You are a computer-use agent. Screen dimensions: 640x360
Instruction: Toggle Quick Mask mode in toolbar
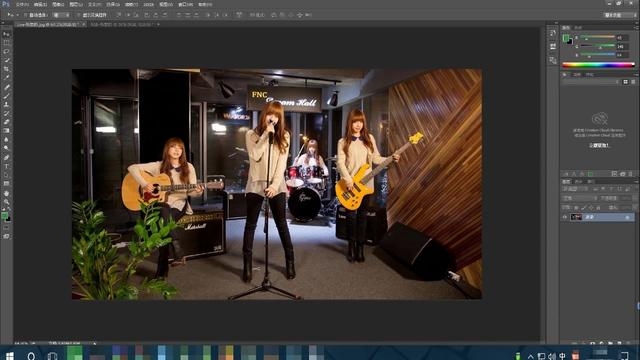point(7,228)
